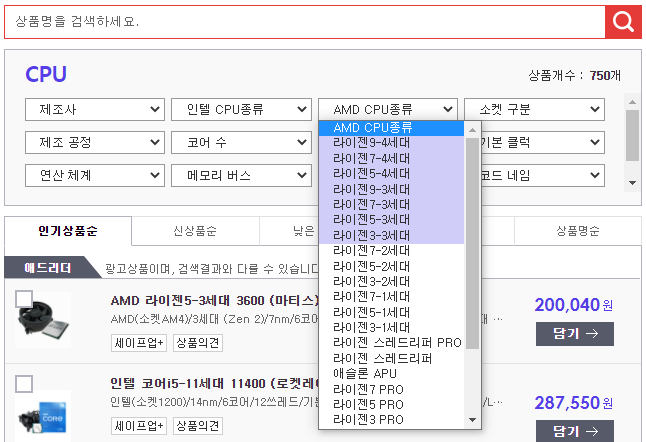Screen dimensions: 646x442
Task: Open the 소켓 구분 dropdown
Action: [x=534, y=110]
